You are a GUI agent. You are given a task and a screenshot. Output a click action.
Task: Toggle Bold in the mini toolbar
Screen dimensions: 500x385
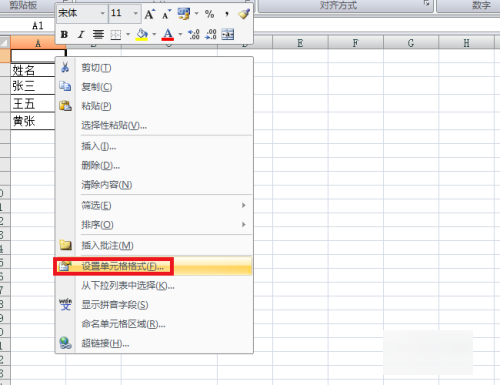click(x=64, y=34)
